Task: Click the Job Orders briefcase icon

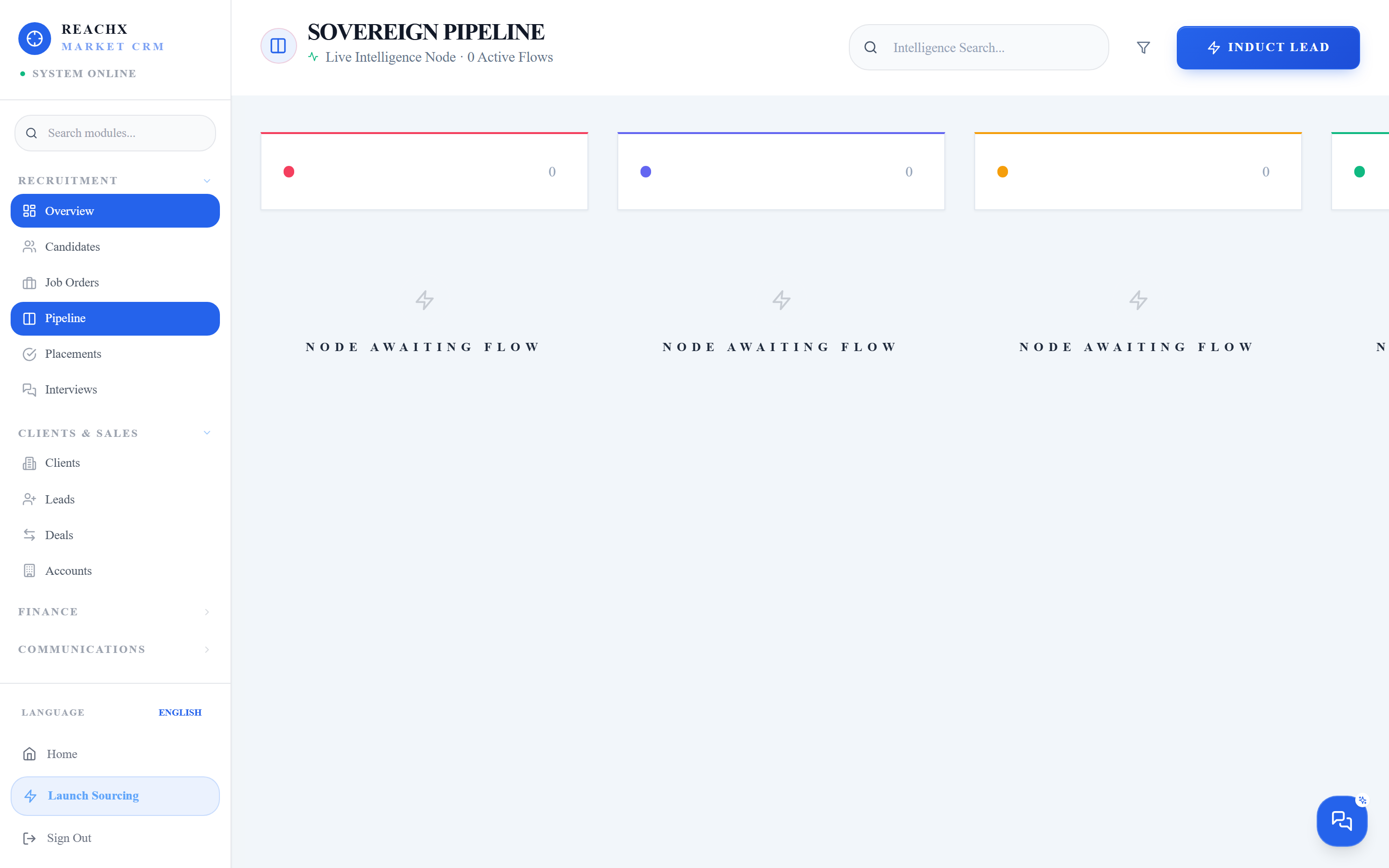Action: 29,283
